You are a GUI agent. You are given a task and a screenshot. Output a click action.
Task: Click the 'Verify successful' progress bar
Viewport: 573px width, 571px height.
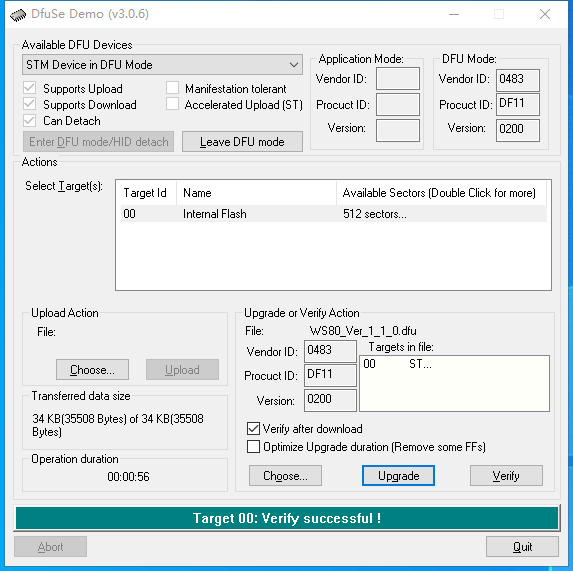coord(287,518)
